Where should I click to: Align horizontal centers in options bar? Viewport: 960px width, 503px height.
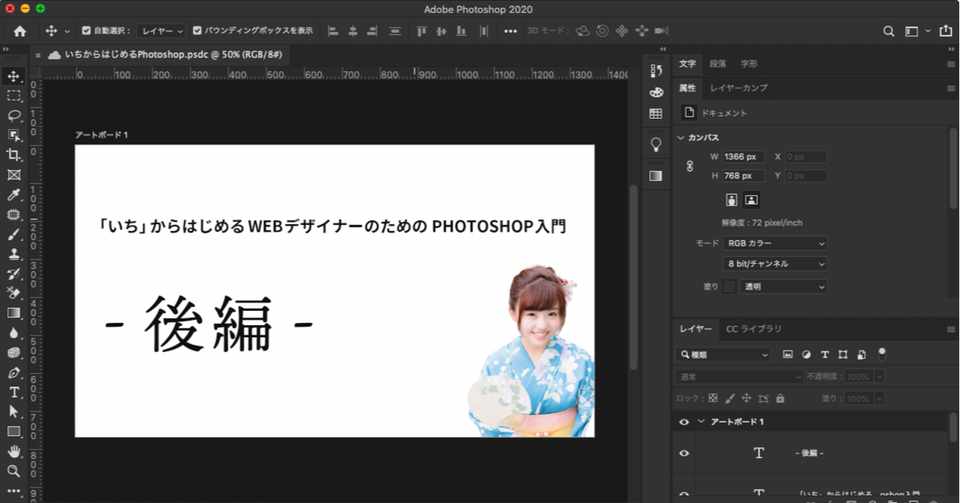pos(353,31)
